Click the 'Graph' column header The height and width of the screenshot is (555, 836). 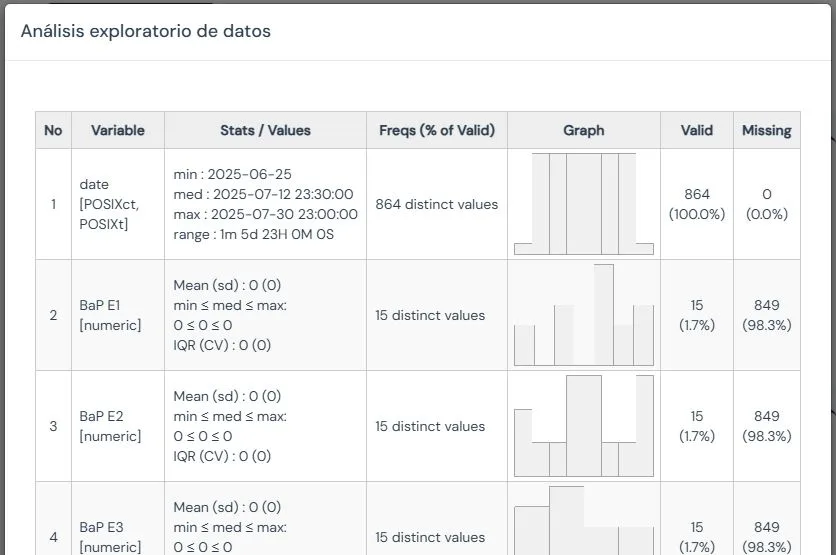(x=584, y=130)
